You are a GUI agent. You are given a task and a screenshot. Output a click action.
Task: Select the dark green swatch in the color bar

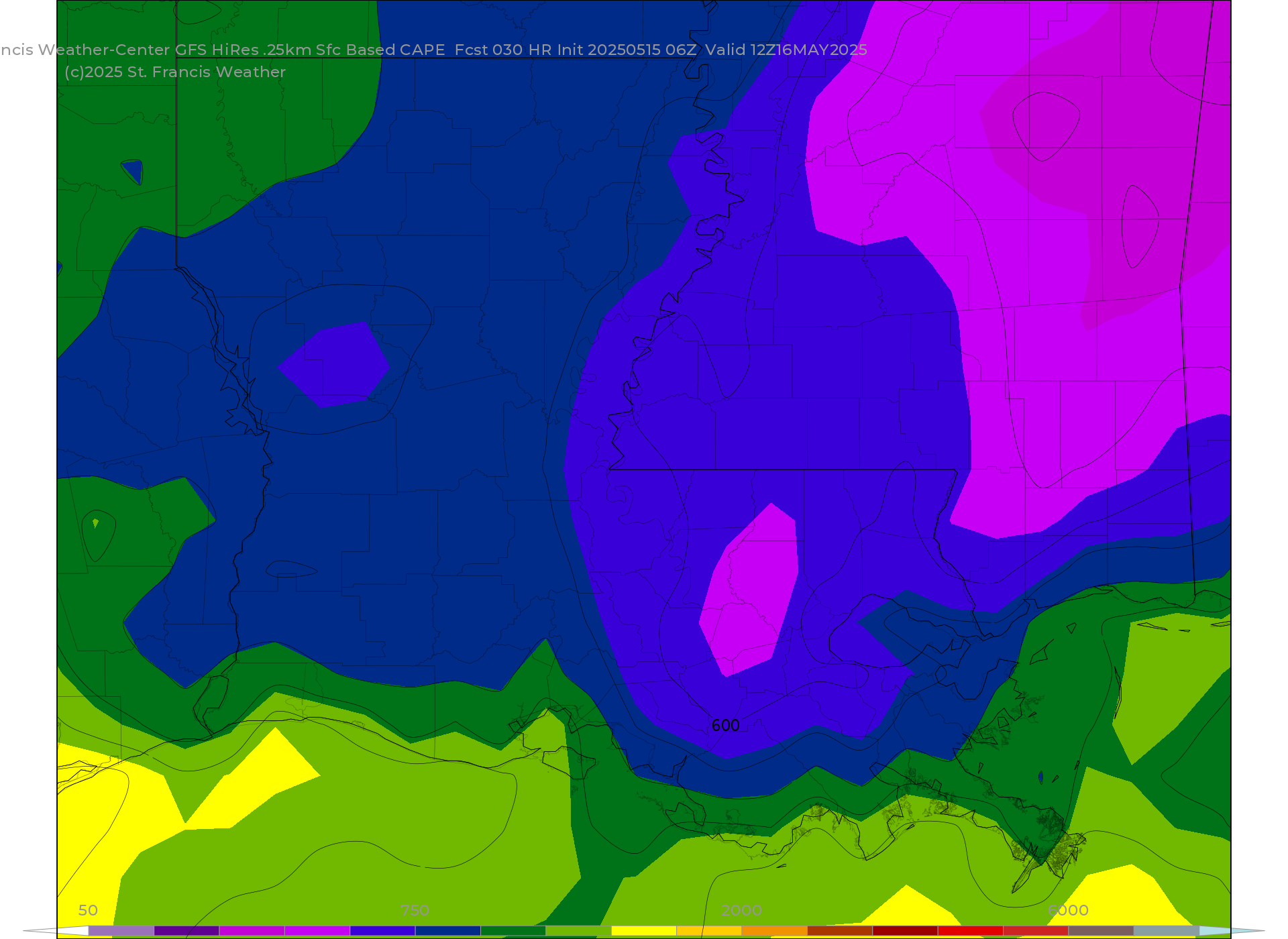click(x=513, y=931)
